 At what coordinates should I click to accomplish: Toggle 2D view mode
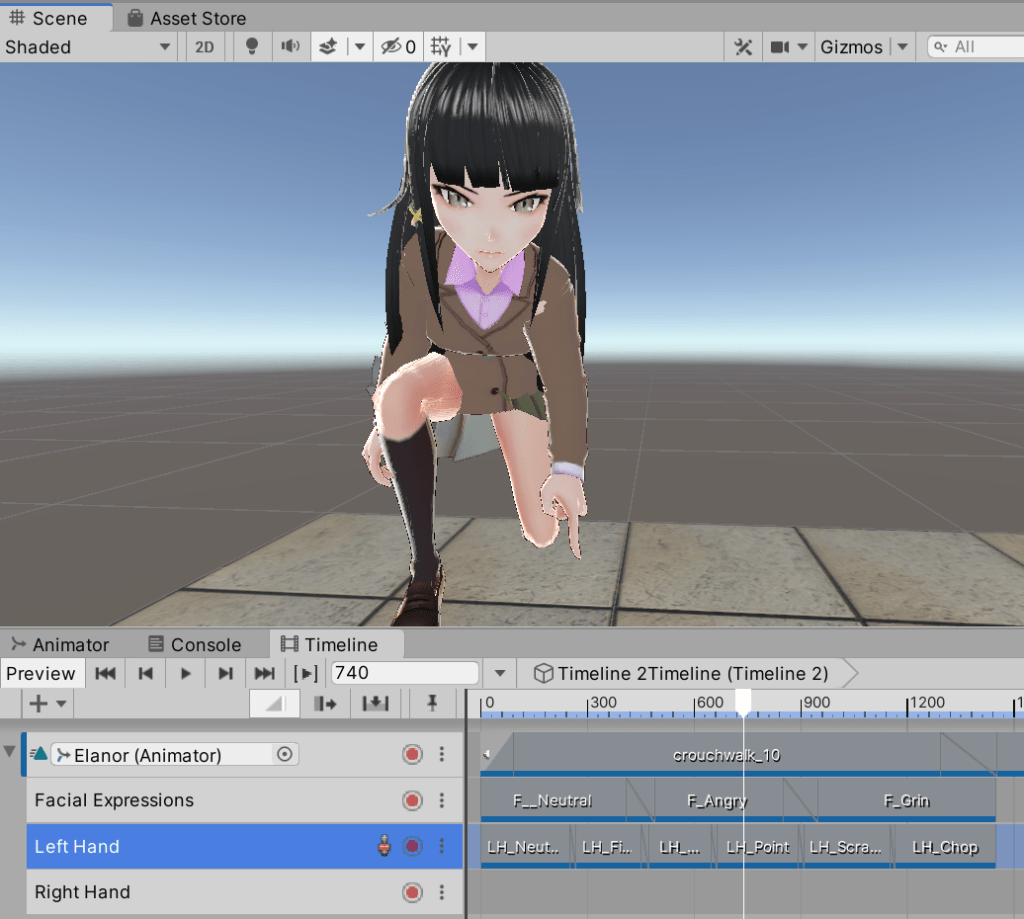pyautogui.click(x=204, y=47)
